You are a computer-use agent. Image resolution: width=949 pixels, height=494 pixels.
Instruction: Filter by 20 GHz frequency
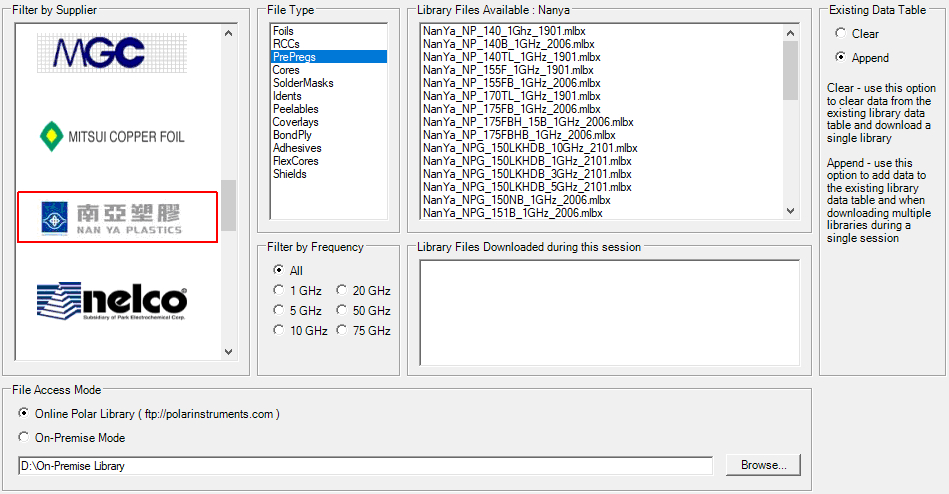(364, 291)
